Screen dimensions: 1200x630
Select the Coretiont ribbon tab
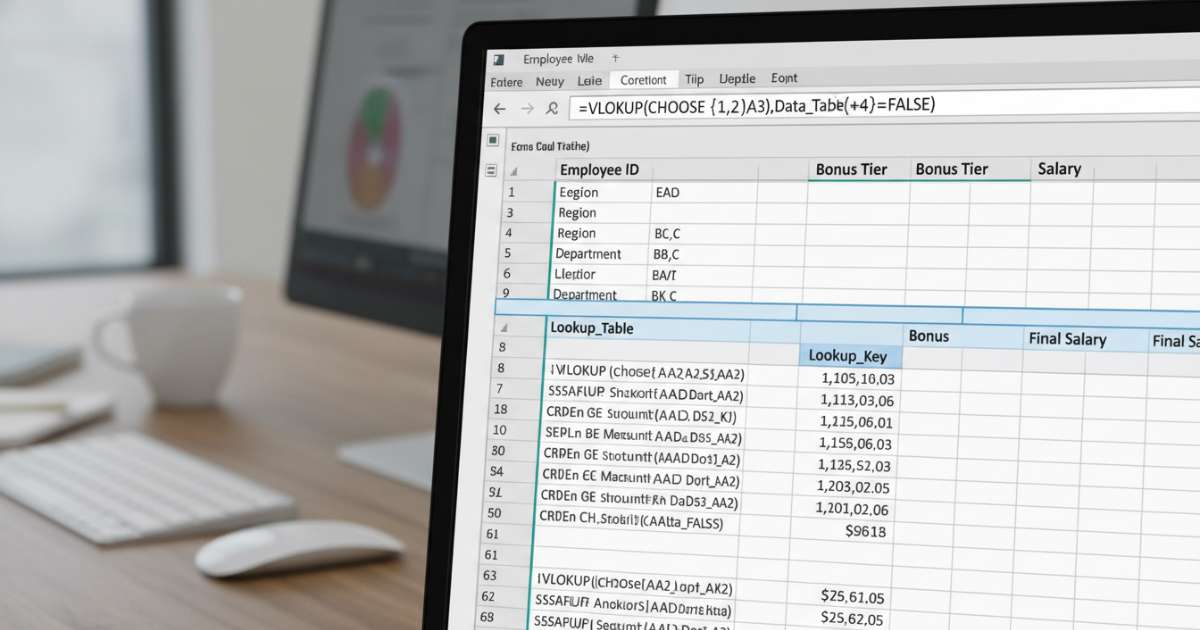[x=644, y=80]
